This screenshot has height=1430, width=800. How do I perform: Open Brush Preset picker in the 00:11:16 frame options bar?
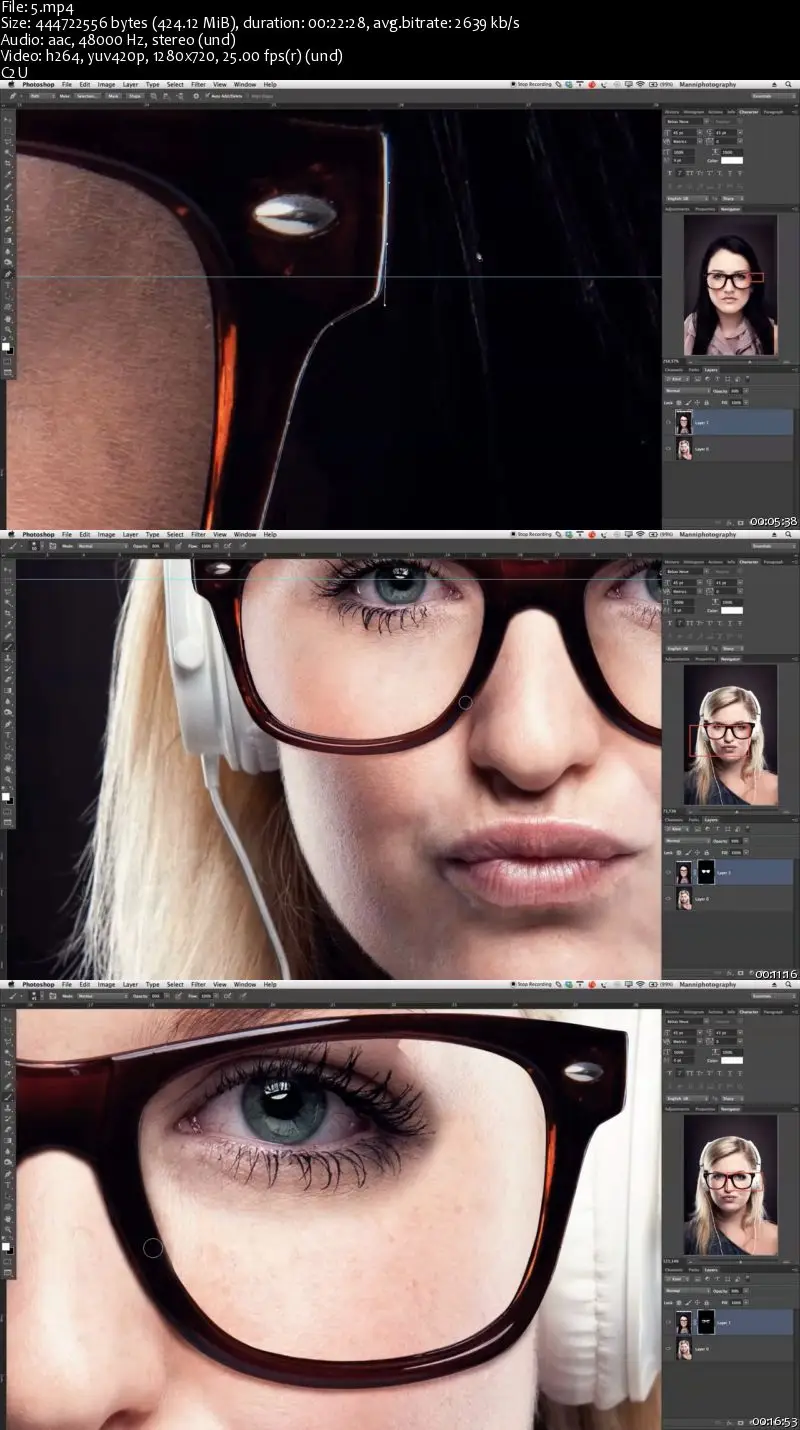point(34,545)
